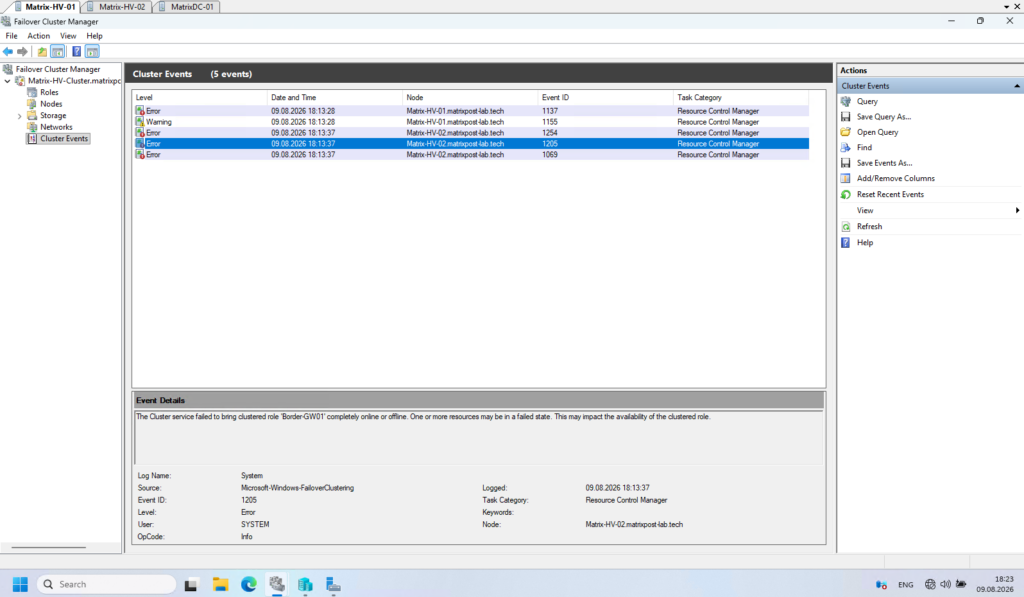Click the taskbar Search box
The height and width of the screenshot is (597, 1024).
[x=106, y=584]
